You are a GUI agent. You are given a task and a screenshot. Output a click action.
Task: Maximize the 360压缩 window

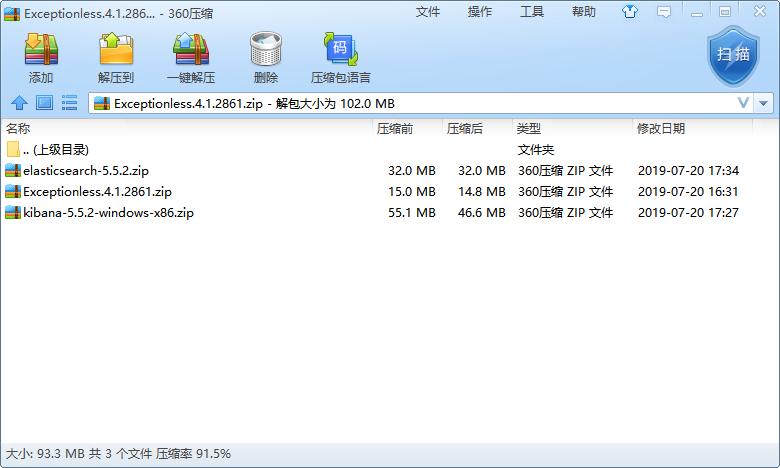point(725,12)
